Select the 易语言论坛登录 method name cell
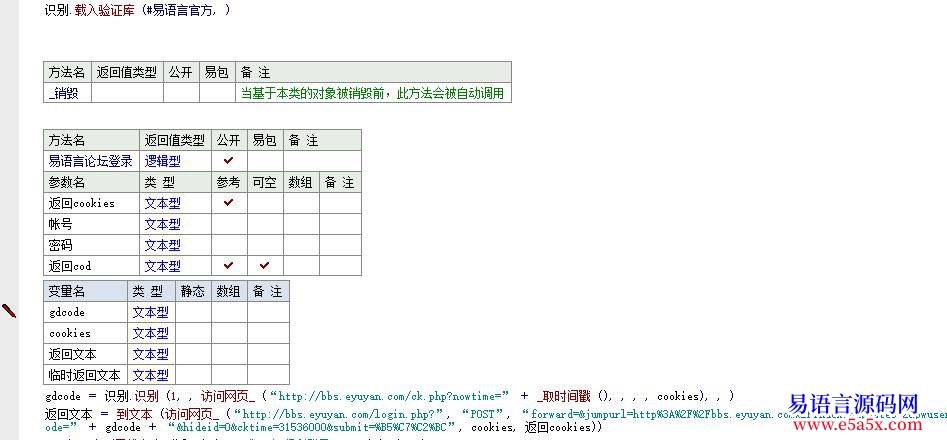The width and height of the screenshot is (947, 440). point(91,161)
